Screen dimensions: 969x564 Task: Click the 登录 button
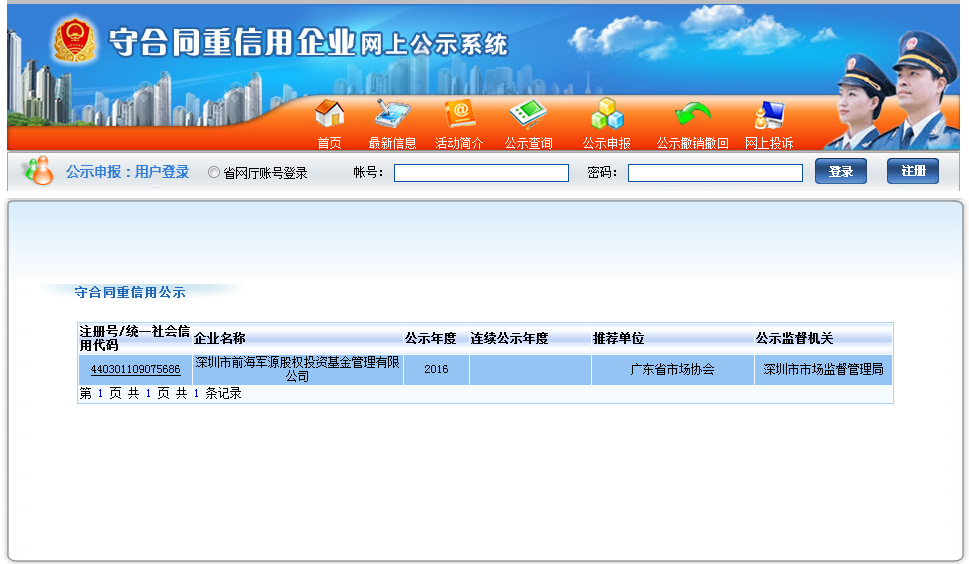tap(841, 171)
